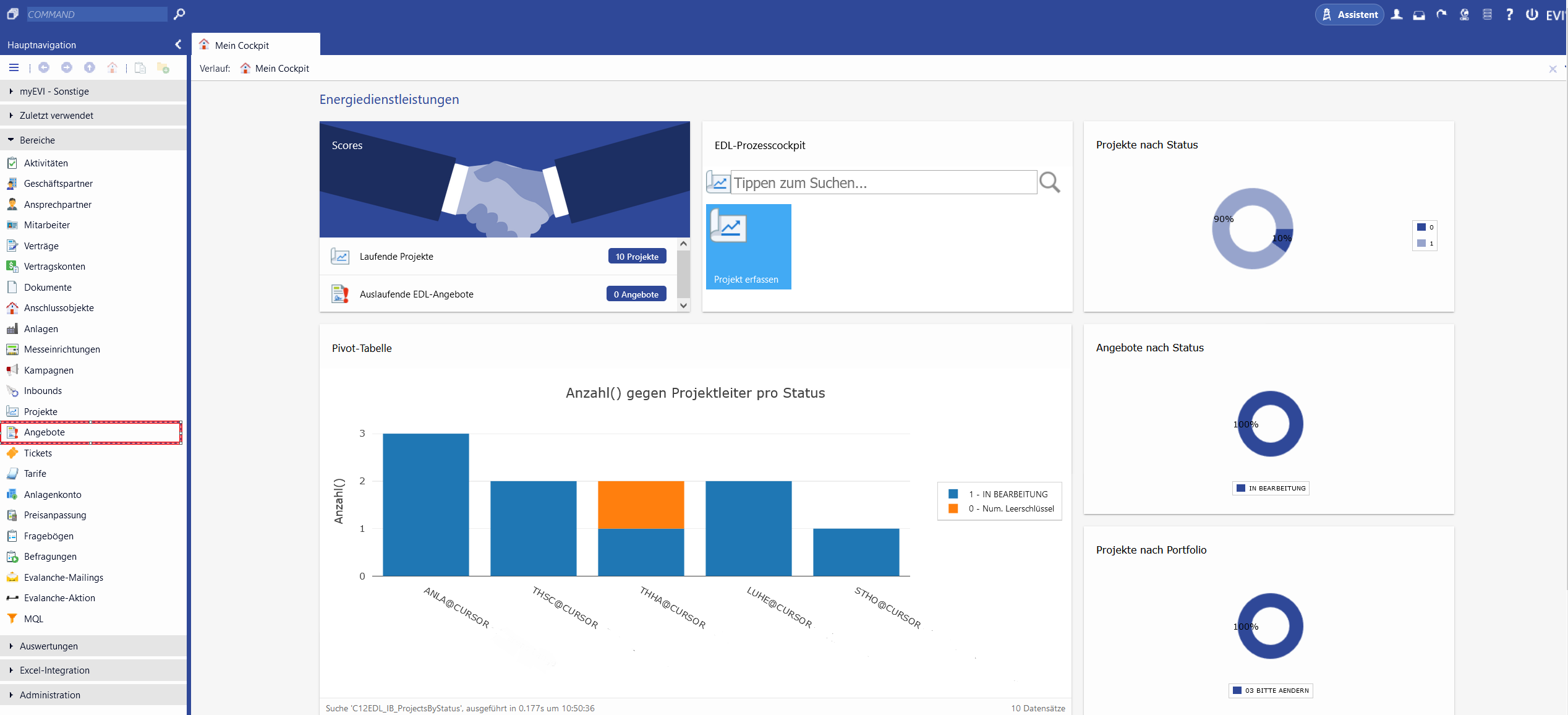Open the inbox tray icon in the header

pyautogui.click(x=1419, y=15)
